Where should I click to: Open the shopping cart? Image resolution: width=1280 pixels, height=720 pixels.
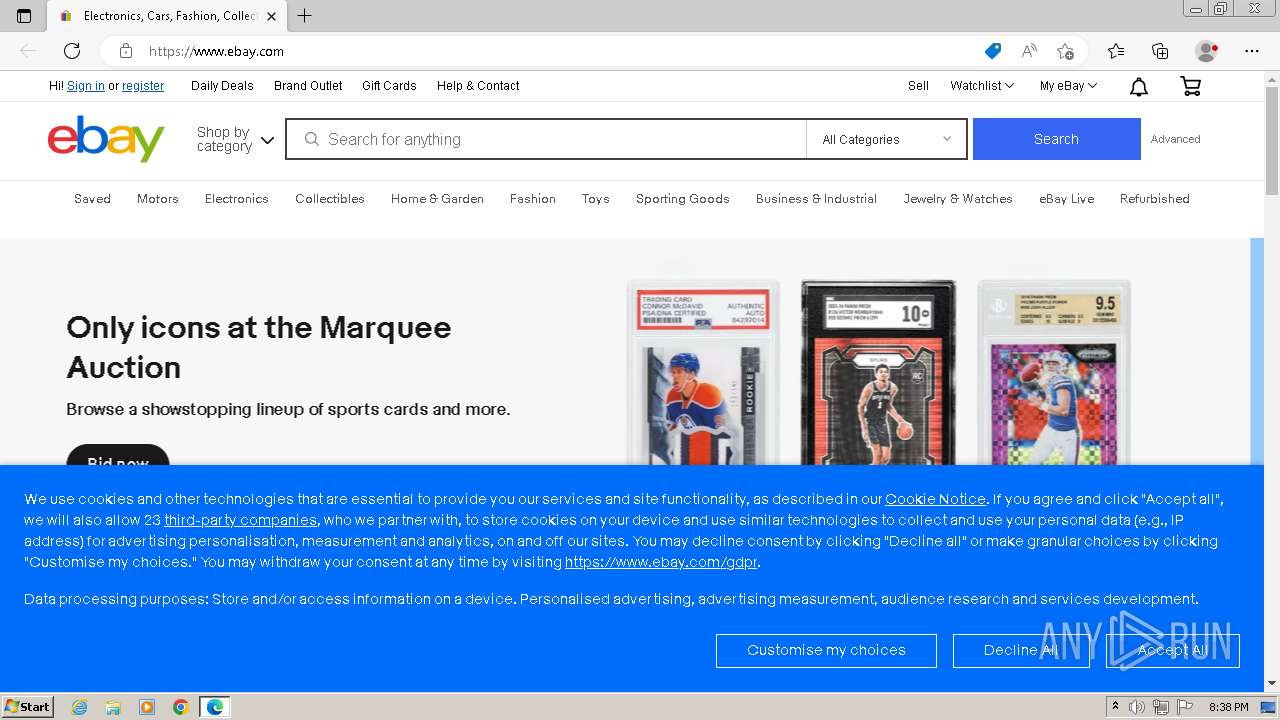(x=1190, y=87)
